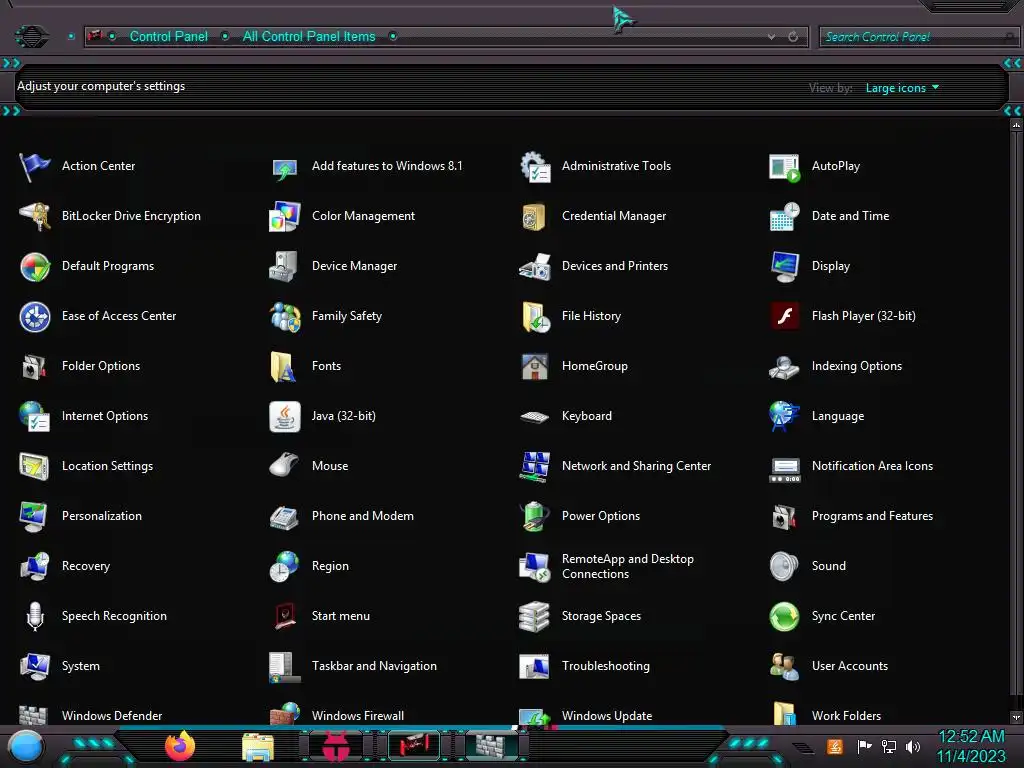Screen dimensions: 1024x768
Task: Open the Mouse icon
Action: coord(285,466)
